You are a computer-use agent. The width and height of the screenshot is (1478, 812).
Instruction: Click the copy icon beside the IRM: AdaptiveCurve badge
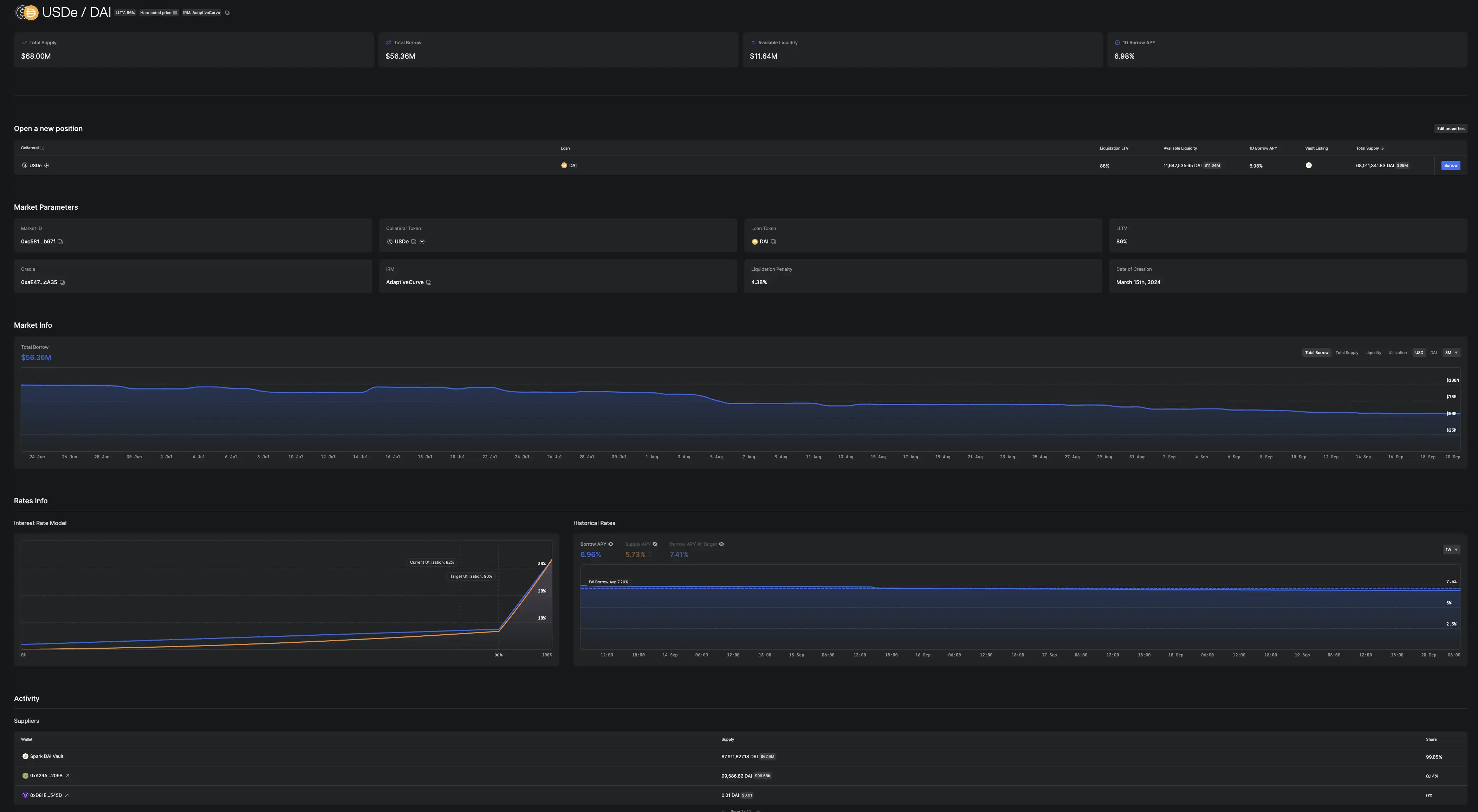pyautogui.click(x=227, y=13)
